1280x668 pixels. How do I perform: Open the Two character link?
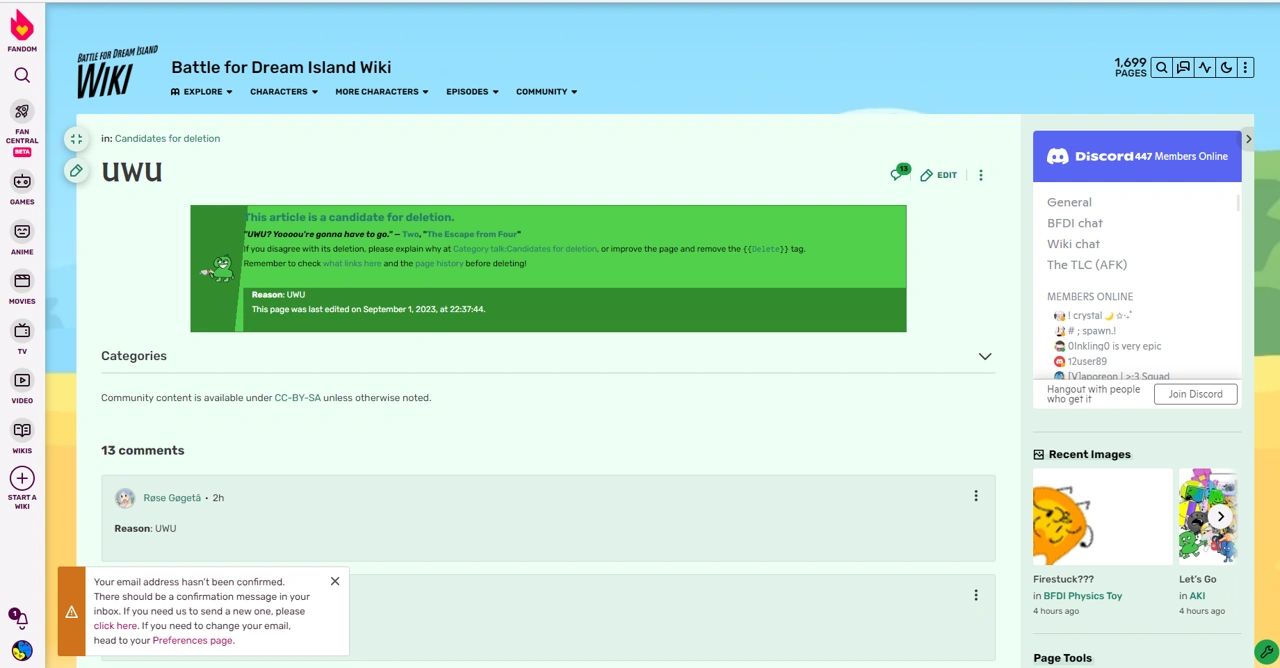(410, 234)
